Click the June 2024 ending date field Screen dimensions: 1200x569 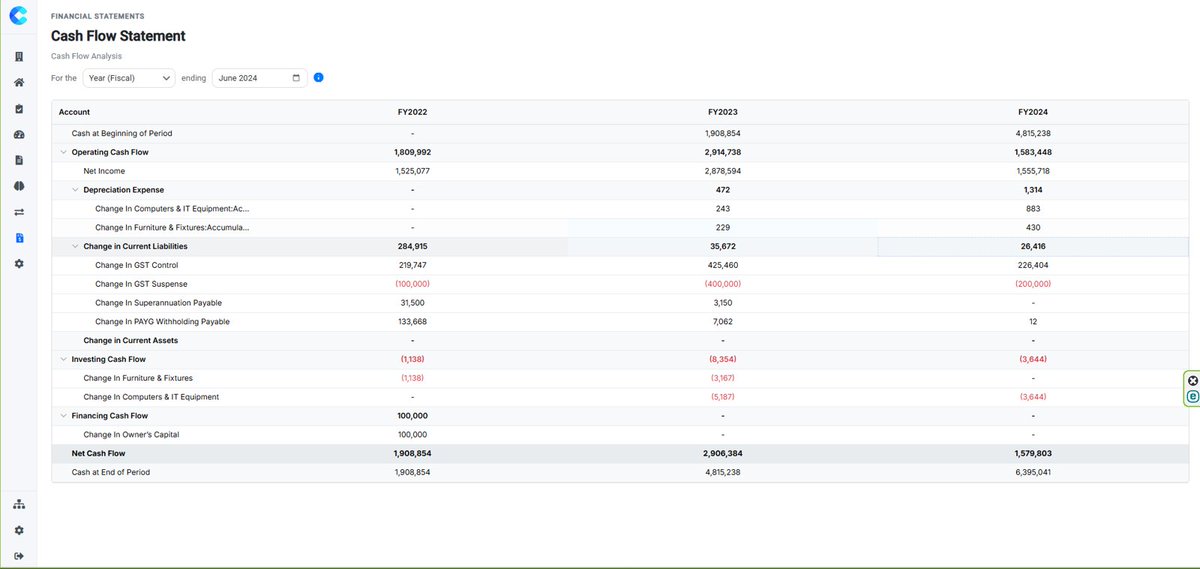(x=259, y=77)
